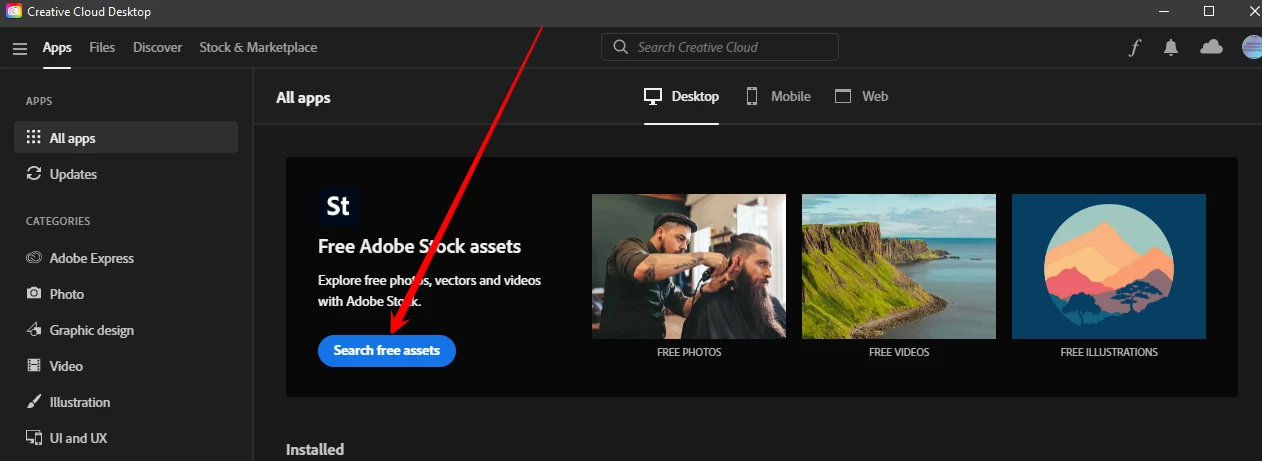Image resolution: width=1262 pixels, height=461 pixels.
Task: Open the UI and UX category label
Action: pos(78,438)
